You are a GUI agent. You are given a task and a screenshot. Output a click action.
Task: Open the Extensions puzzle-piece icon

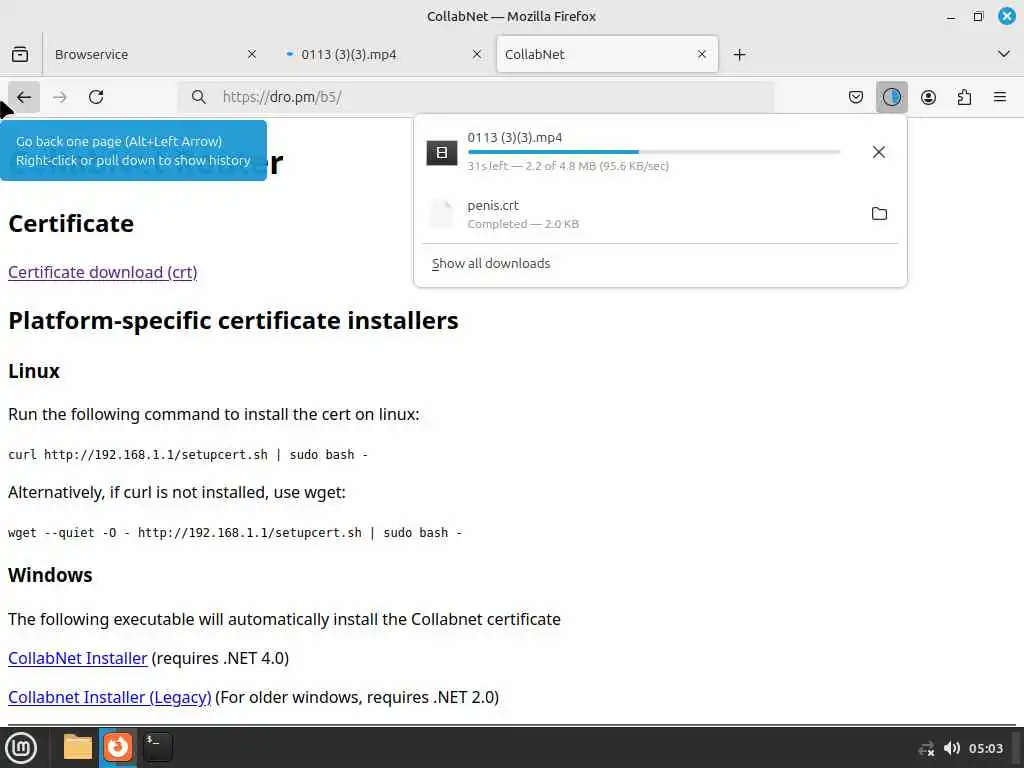[x=965, y=97]
